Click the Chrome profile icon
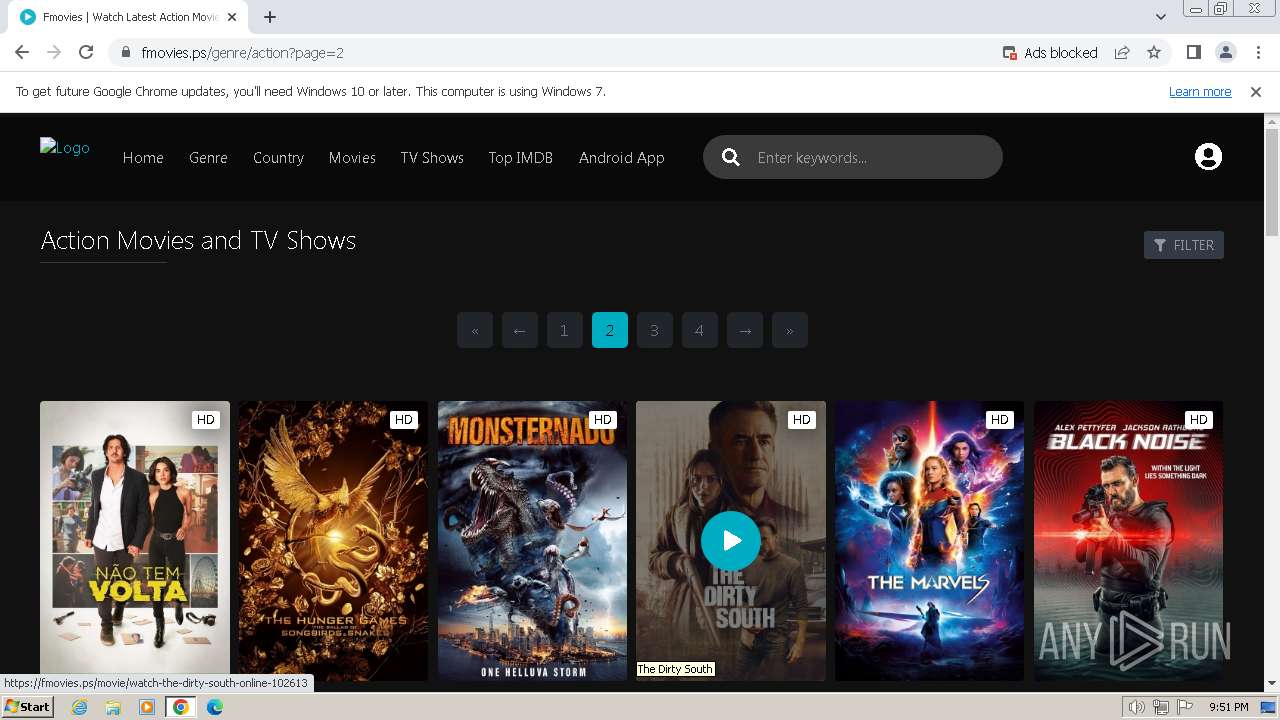Screen dimensions: 1280x720 (1225, 52)
